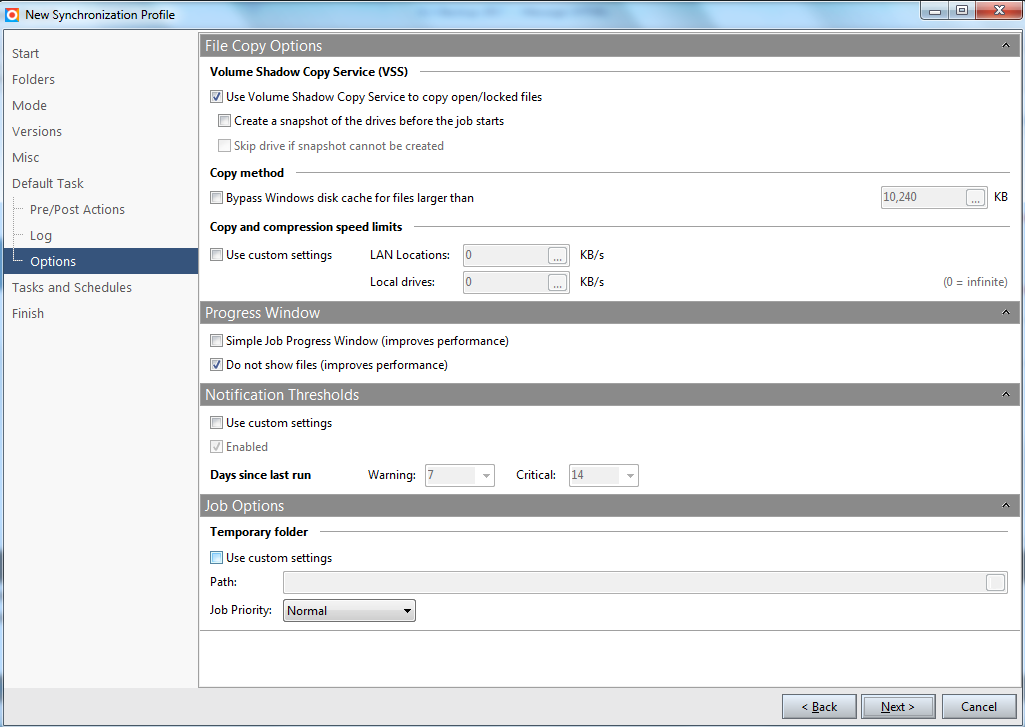1025x727 pixels.
Task: Check Bypass Windows disk cache option
Action: click(x=216, y=197)
